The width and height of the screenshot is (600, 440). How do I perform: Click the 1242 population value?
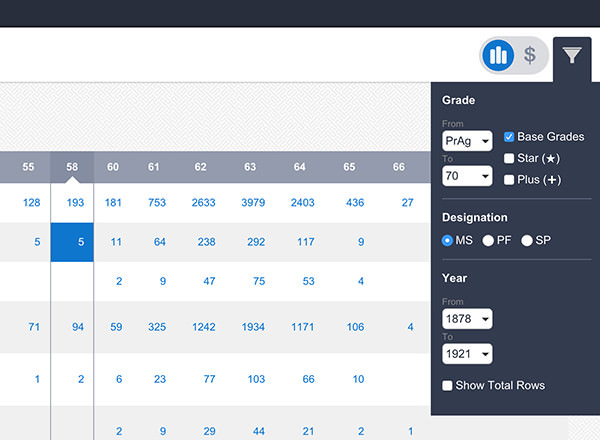[204, 327]
